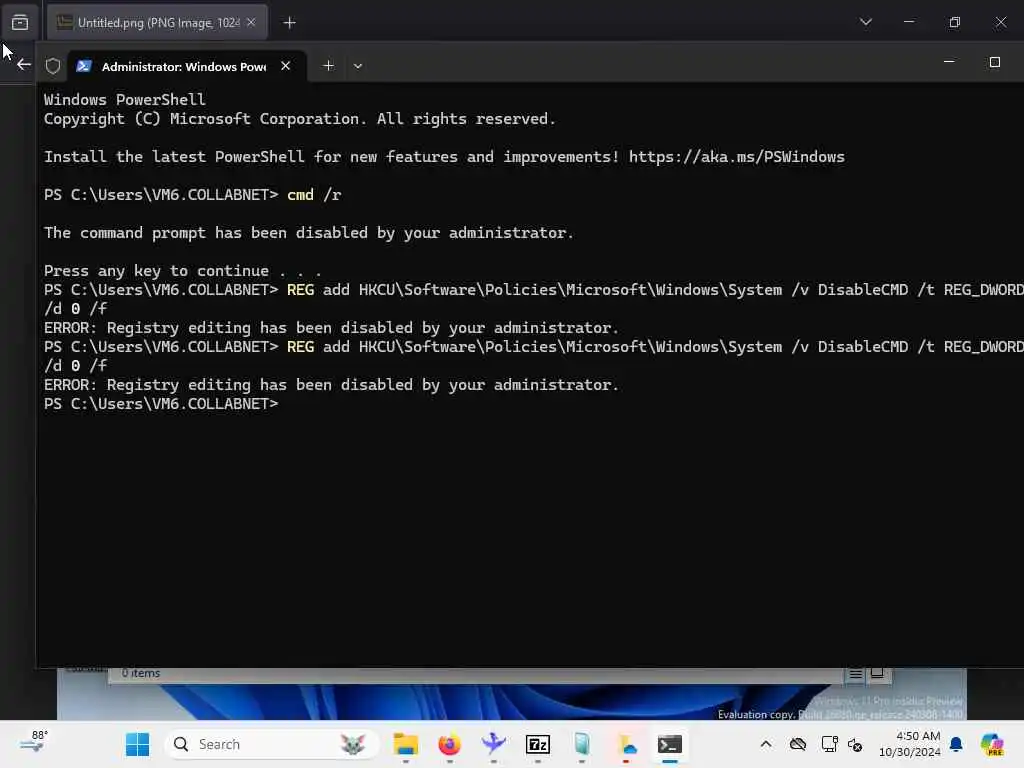This screenshot has height=768, width=1024.
Task: Show hidden system tray icons
Action: [766, 744]
